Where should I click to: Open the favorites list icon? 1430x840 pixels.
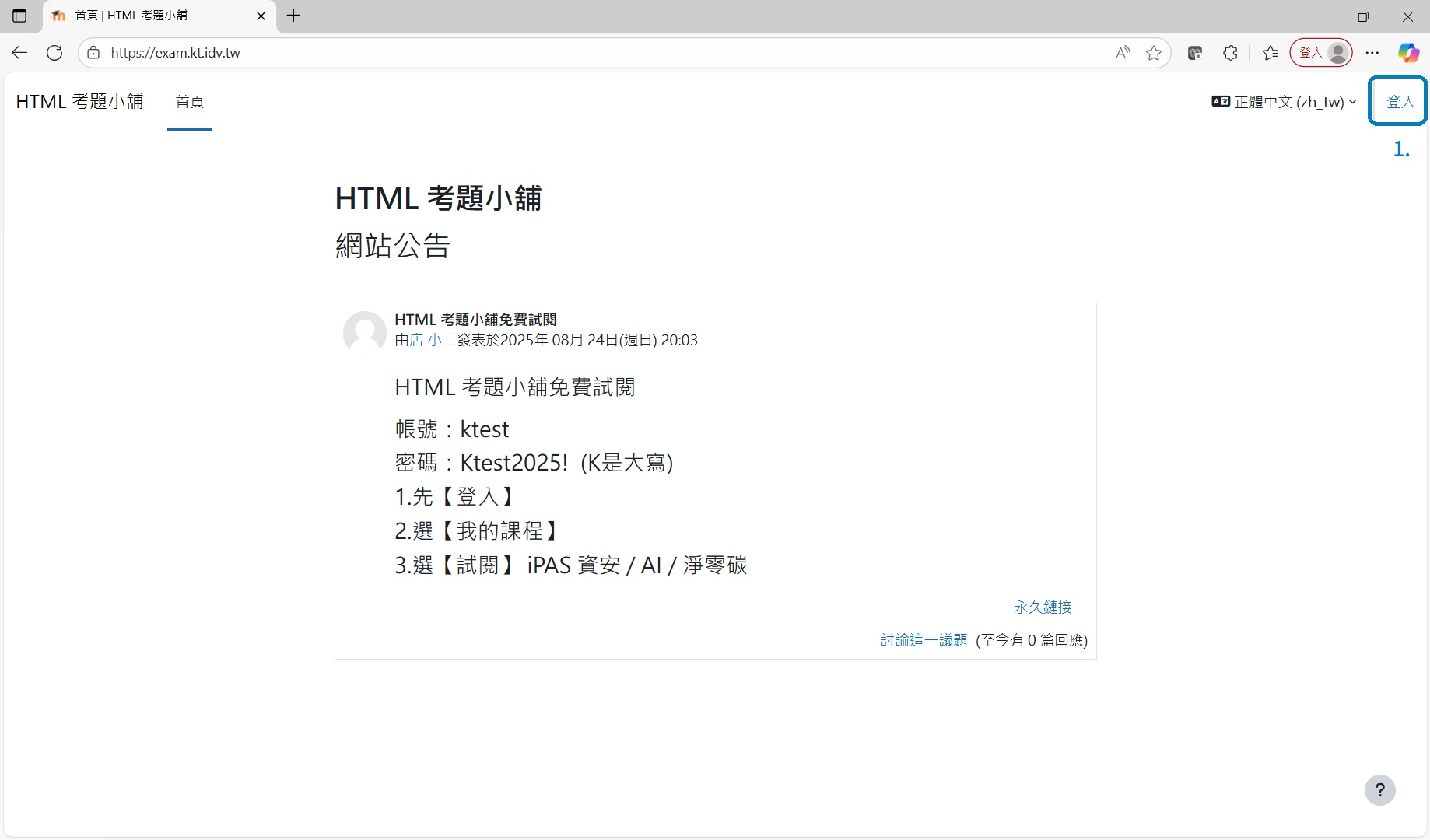[x=1271, y=53]
